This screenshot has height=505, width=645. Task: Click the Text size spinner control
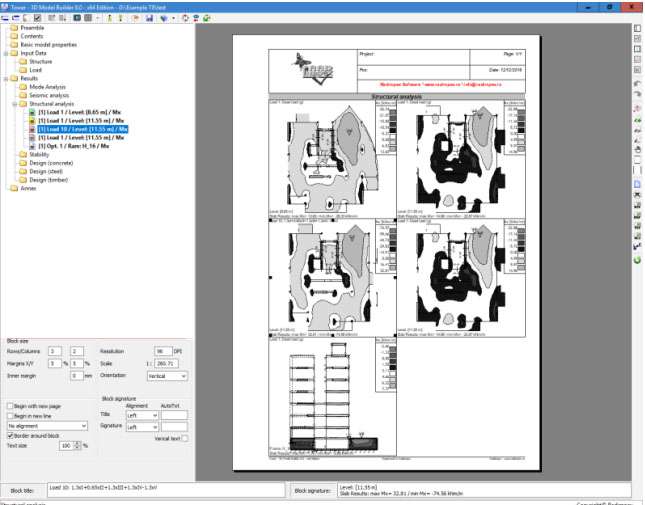tap(79, 445)
